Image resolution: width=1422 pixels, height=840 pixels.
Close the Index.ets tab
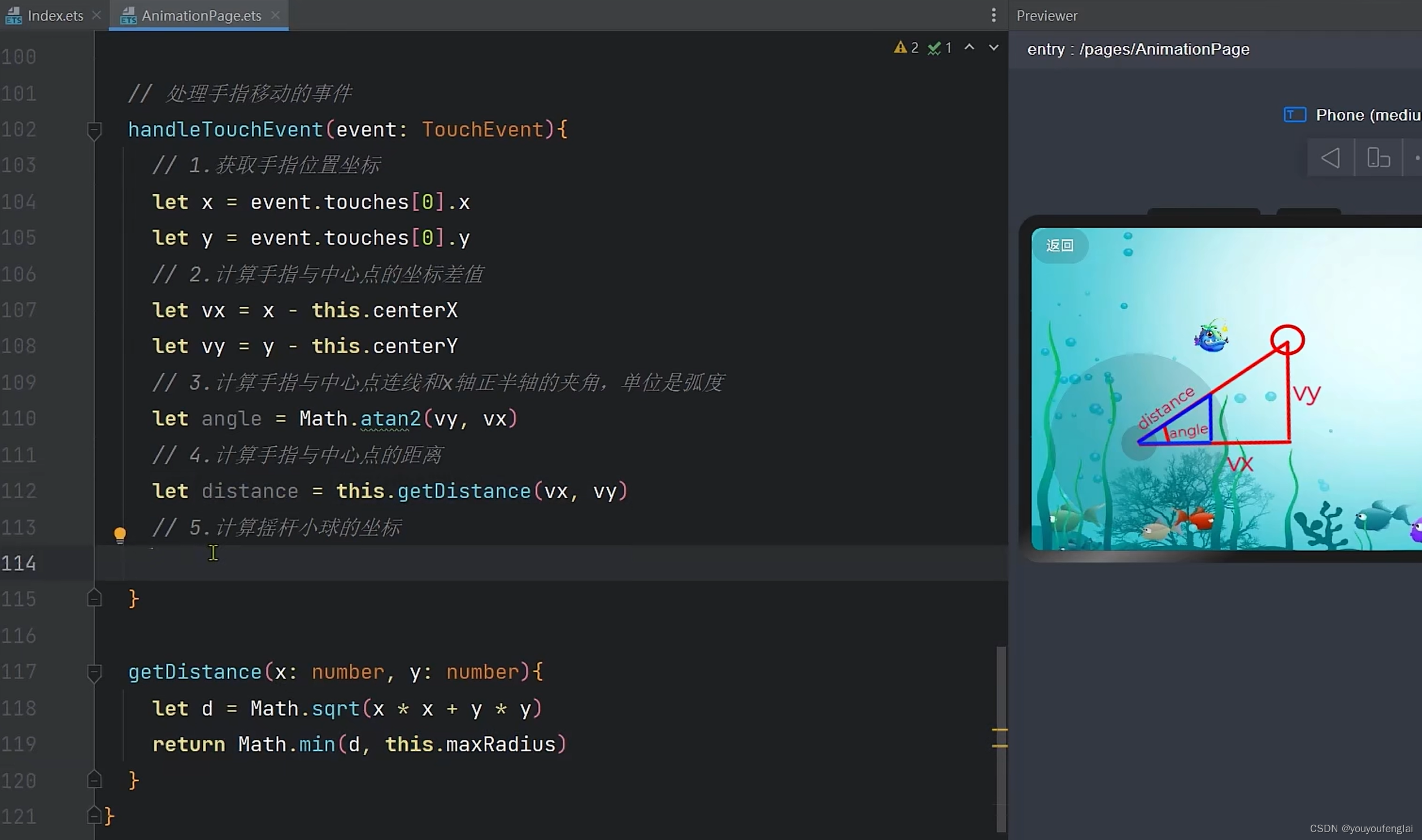tap(96, 15)
